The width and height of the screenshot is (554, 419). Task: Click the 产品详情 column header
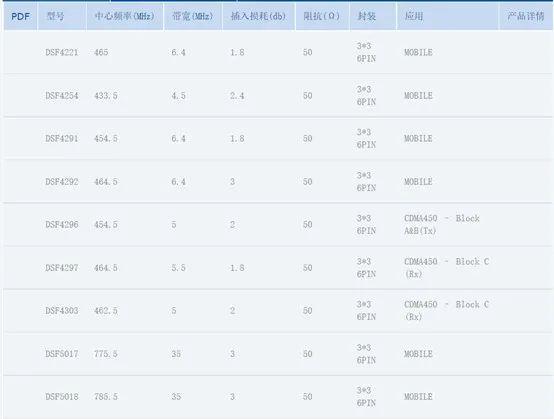pyautogui.click(x=526, y=16)
